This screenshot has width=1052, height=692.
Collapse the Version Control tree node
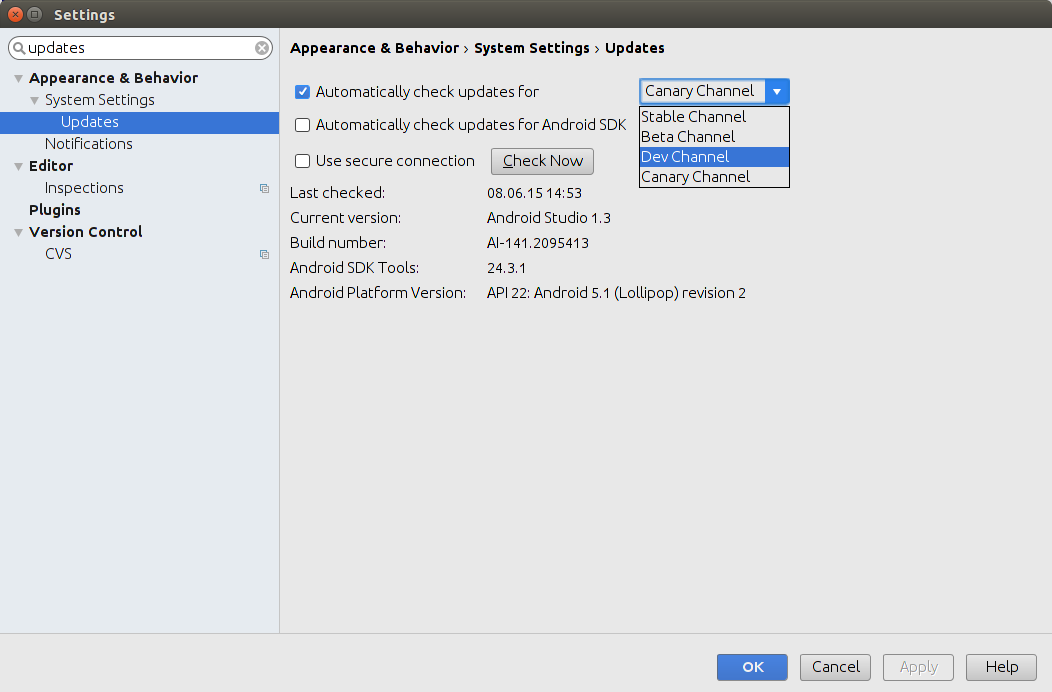18,232
